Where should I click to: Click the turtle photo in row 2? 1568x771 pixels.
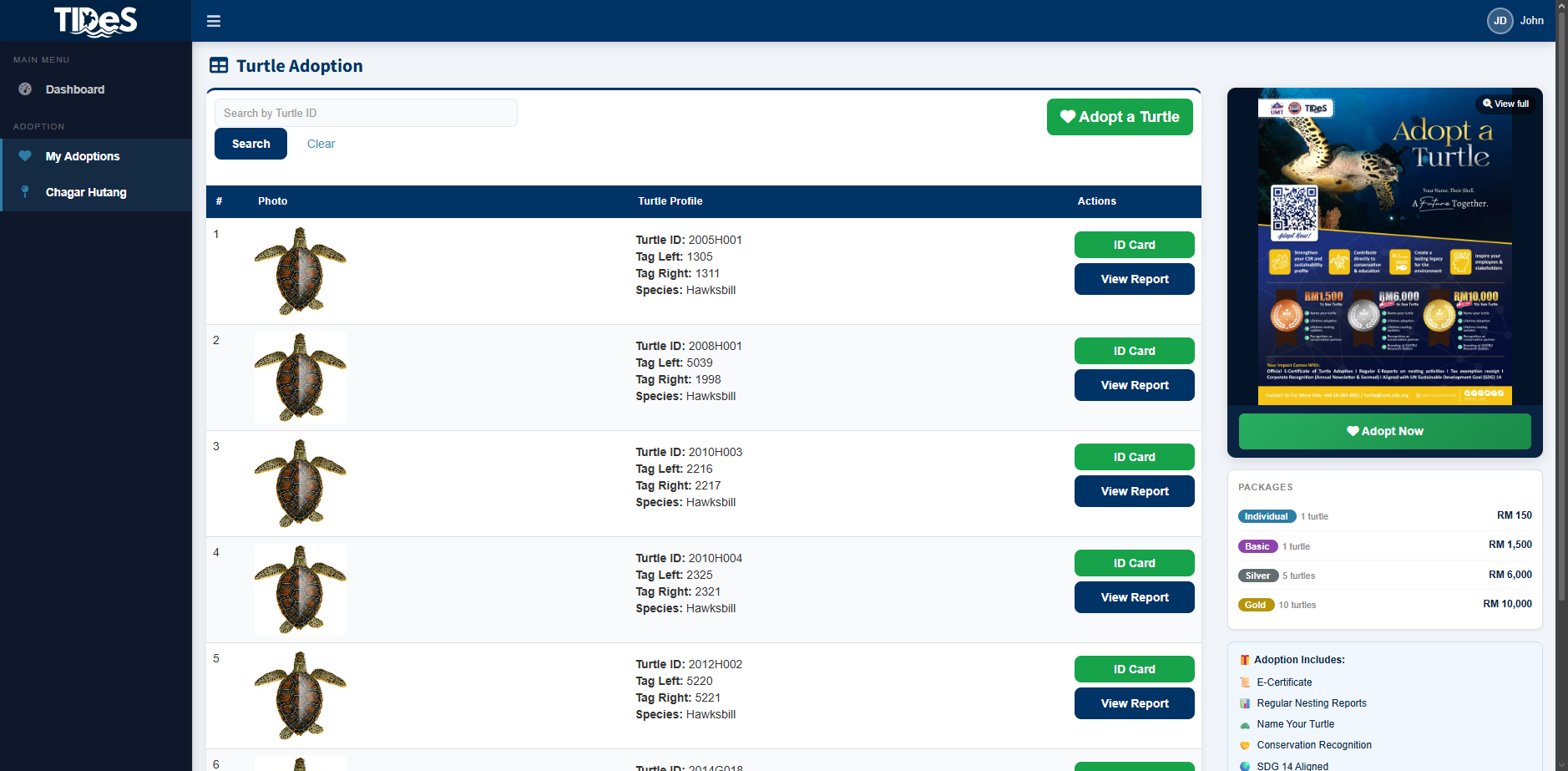(301, 378)
